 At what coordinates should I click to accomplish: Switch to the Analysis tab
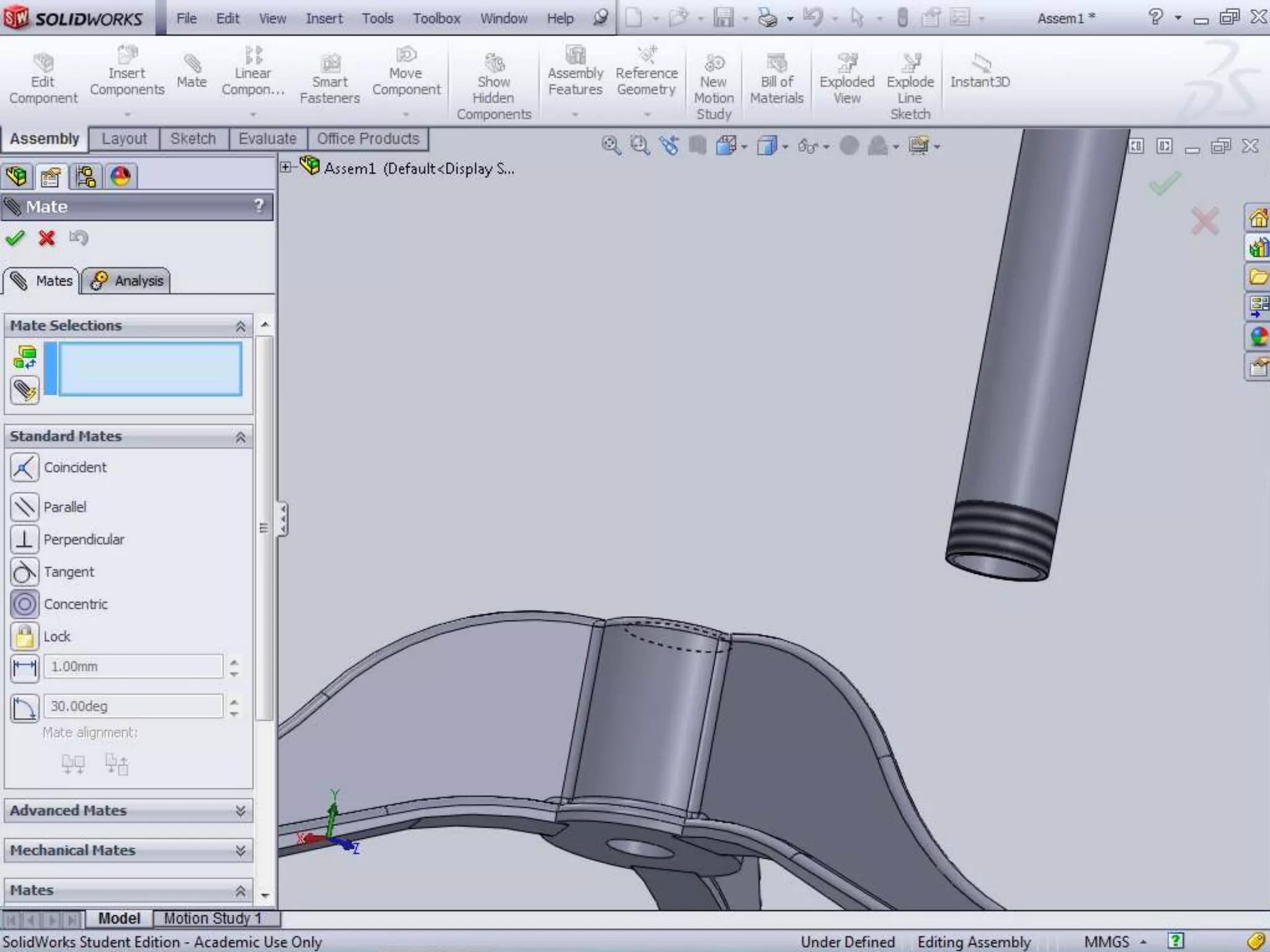coord(127,281)
